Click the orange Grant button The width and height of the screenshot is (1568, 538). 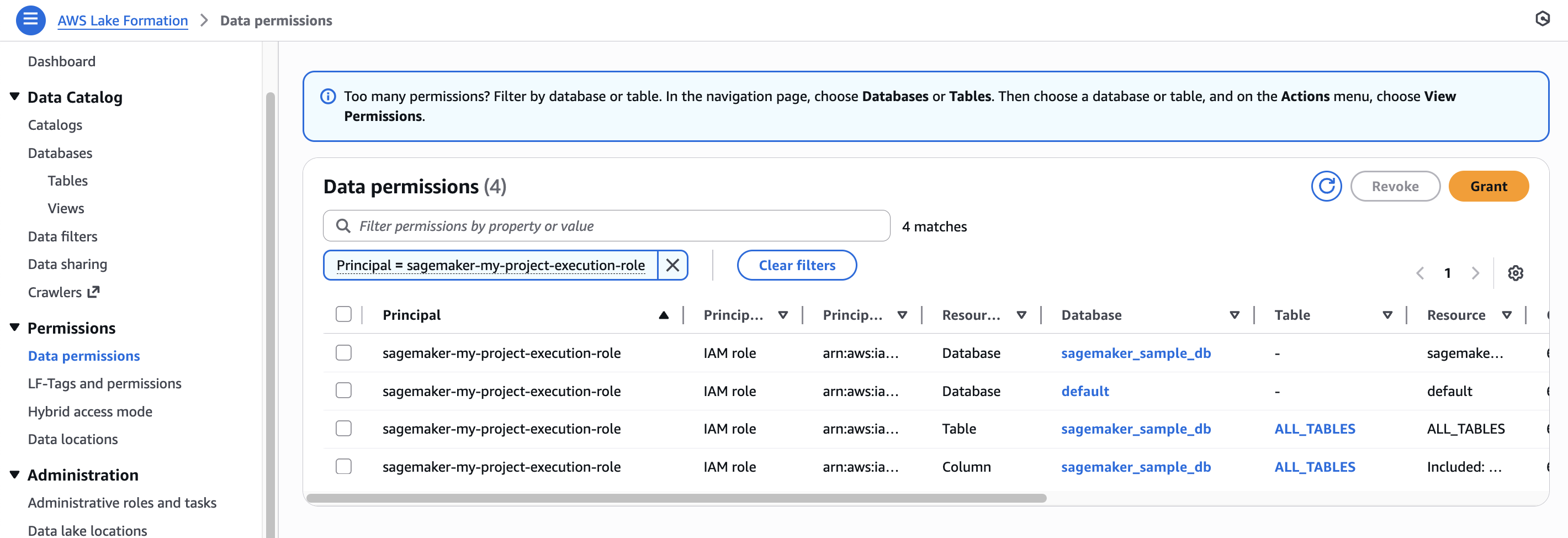1488,187
